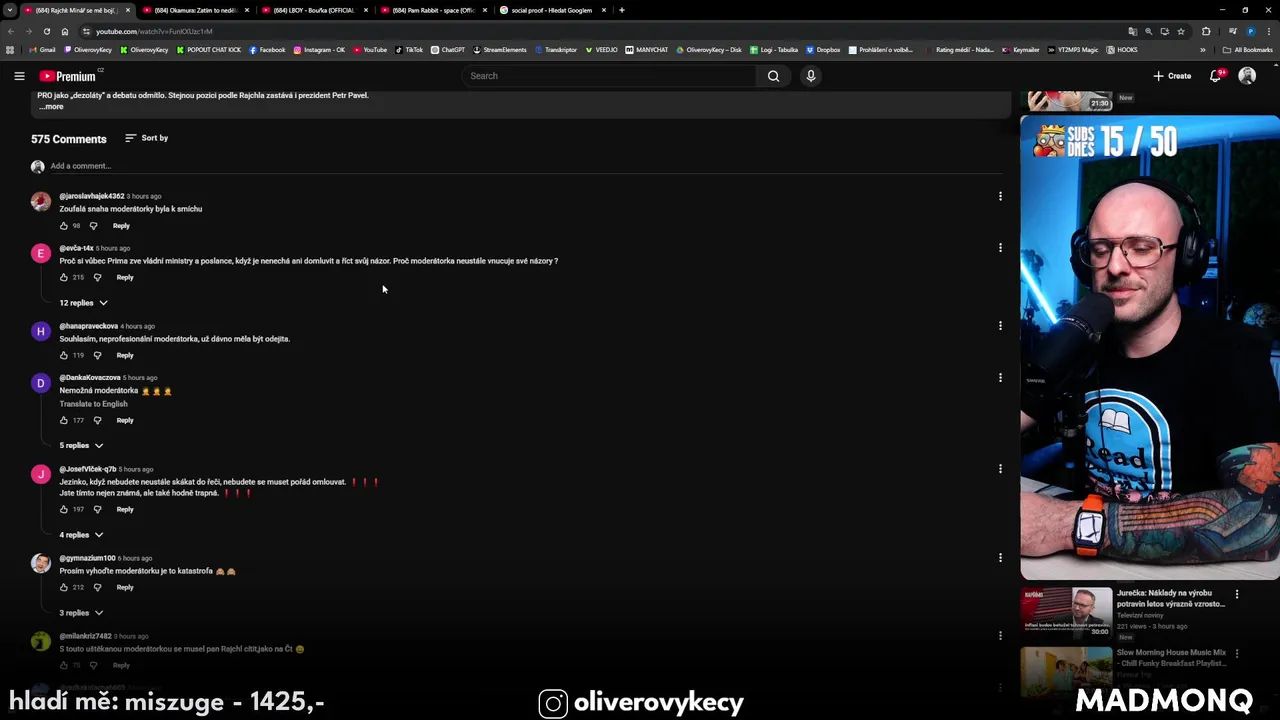The height and width of the screenshot is (720, 1280).
Task: Focus the YouTube search field
Action: coord(610,76)
